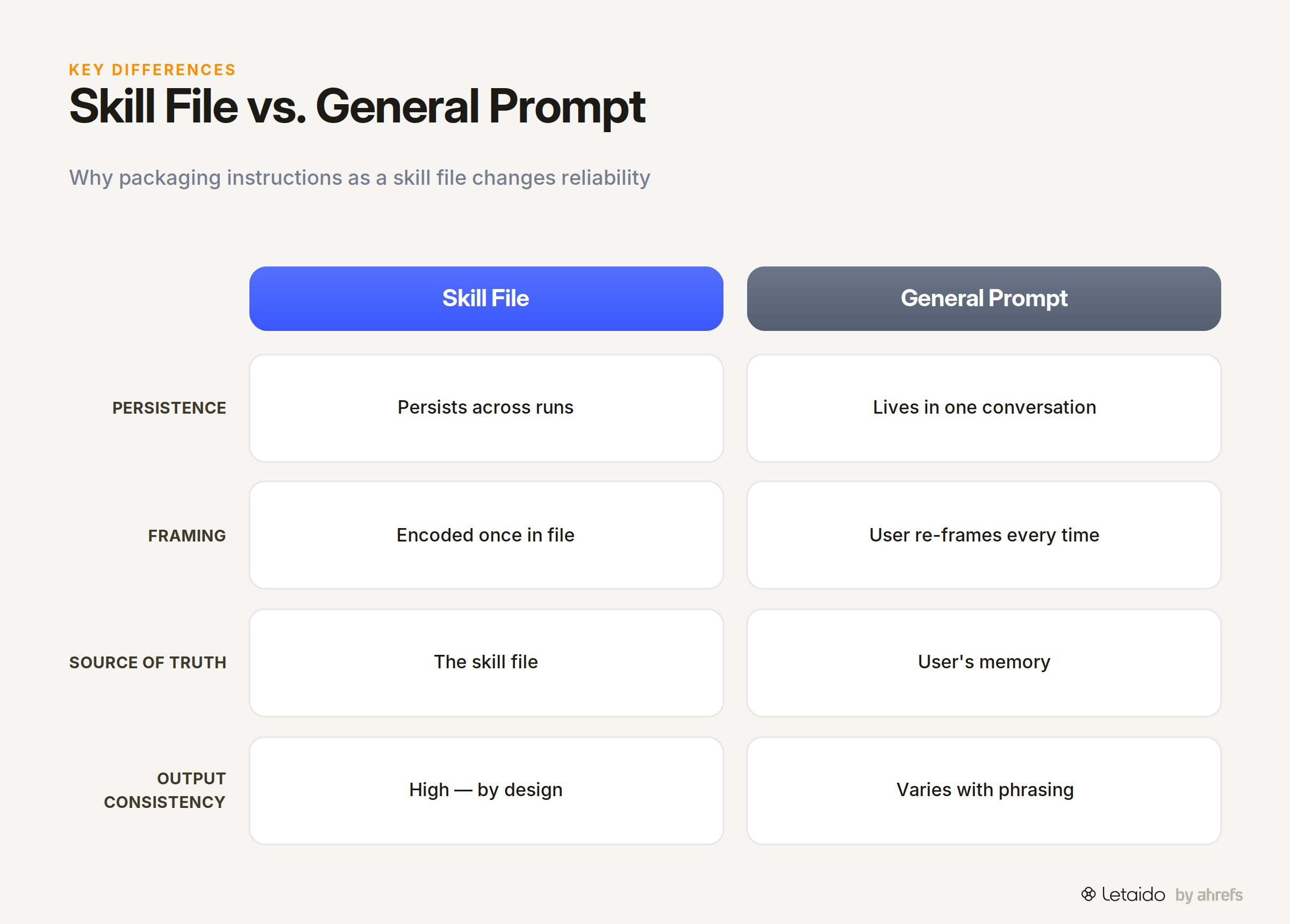Click the subtitle about packaging instructions

pos(360,178)
